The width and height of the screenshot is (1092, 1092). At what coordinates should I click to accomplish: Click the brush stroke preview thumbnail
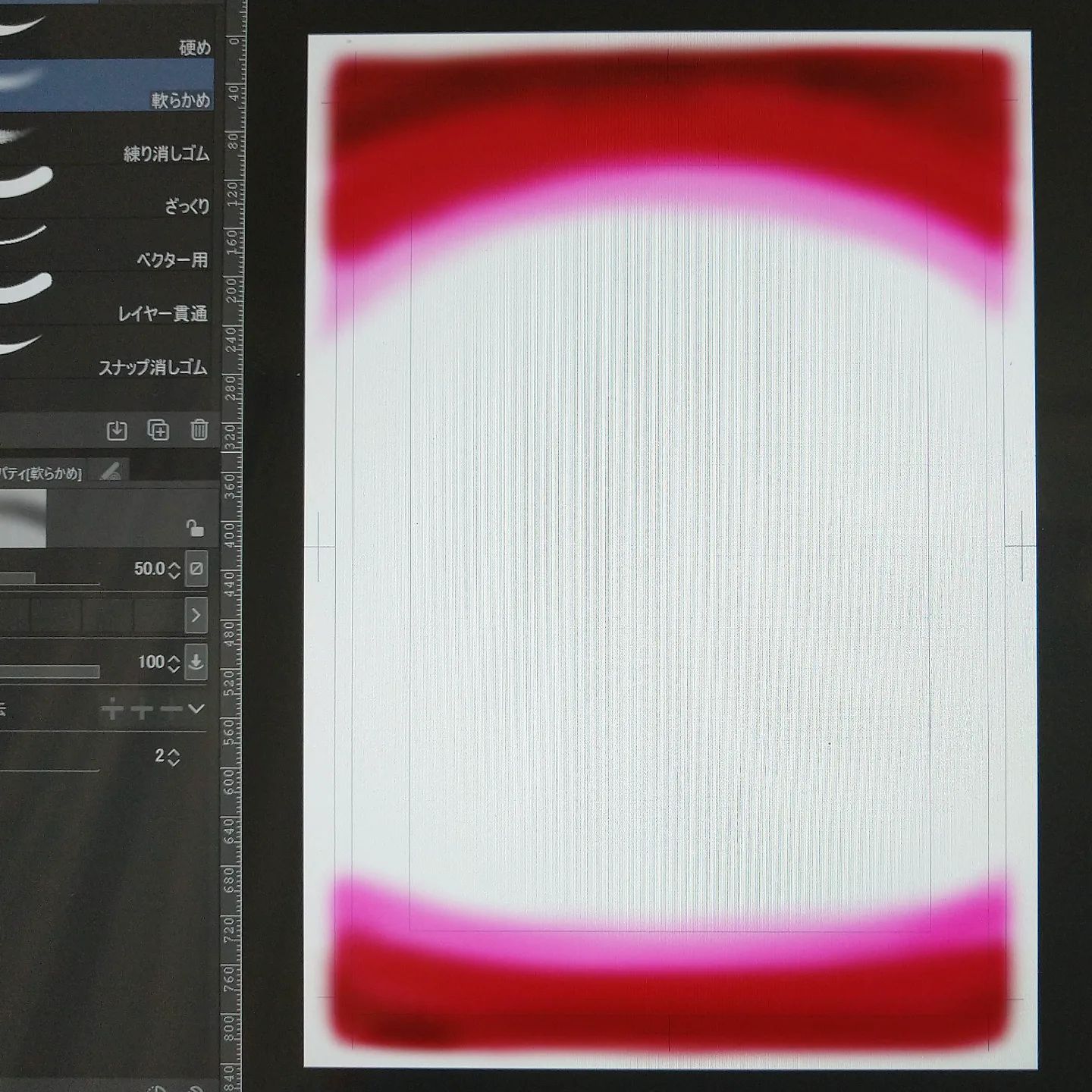(x=23, y=519)
